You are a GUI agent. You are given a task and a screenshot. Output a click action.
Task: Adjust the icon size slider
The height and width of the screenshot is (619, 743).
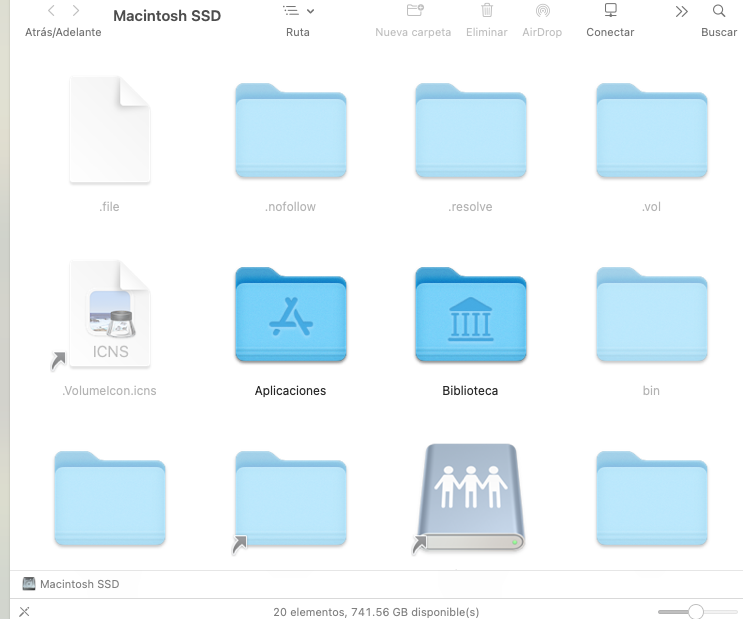tap(698, 612)
